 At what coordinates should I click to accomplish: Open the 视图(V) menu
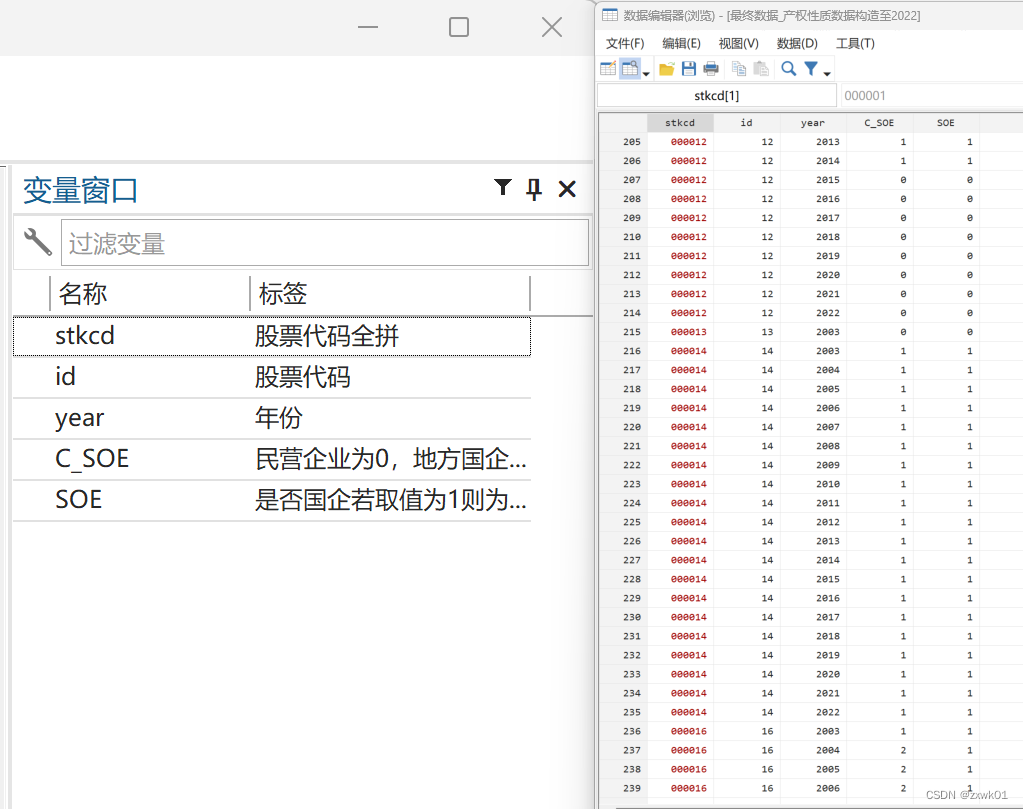[739, 44]
